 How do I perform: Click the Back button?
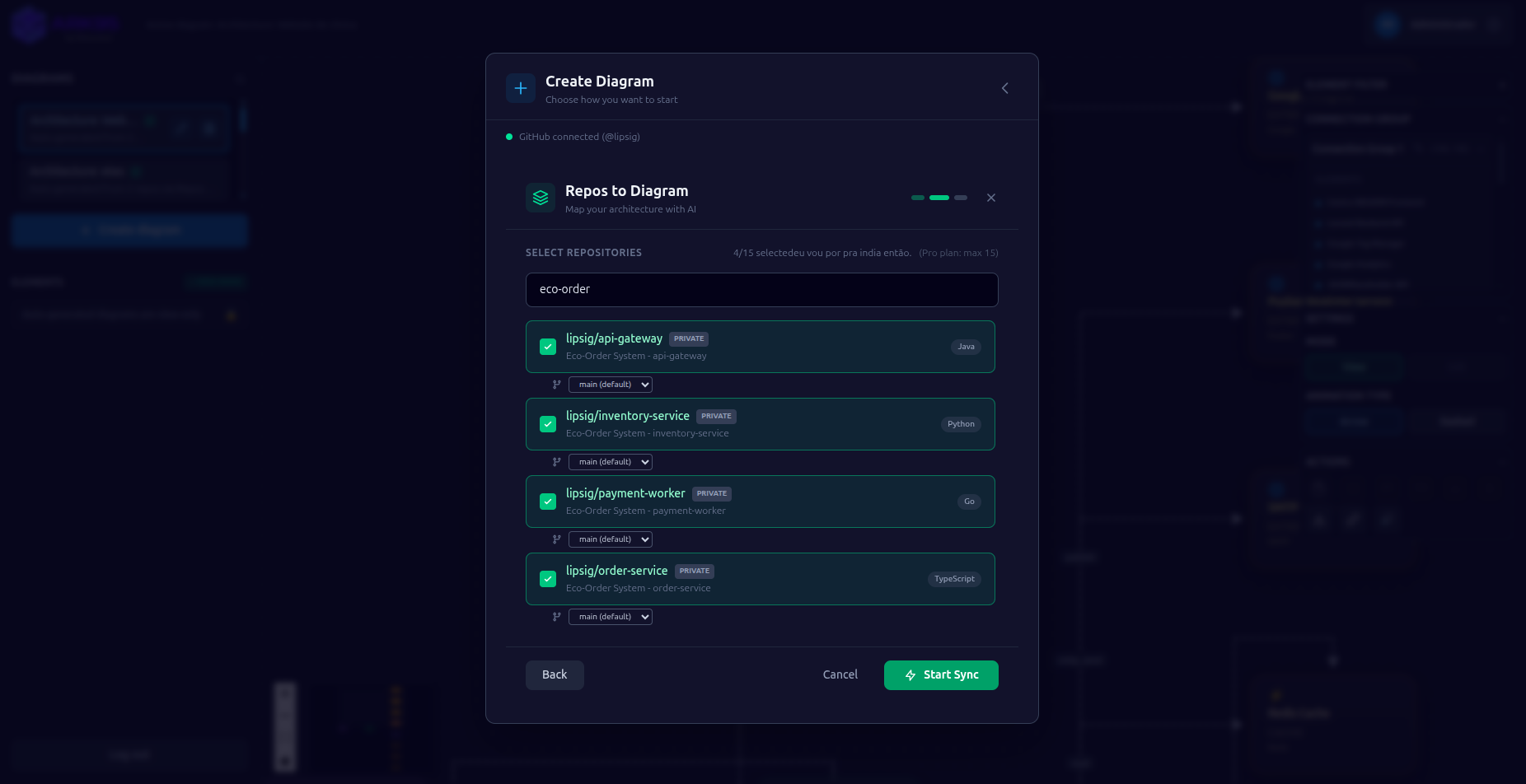[x=555, y=674]
